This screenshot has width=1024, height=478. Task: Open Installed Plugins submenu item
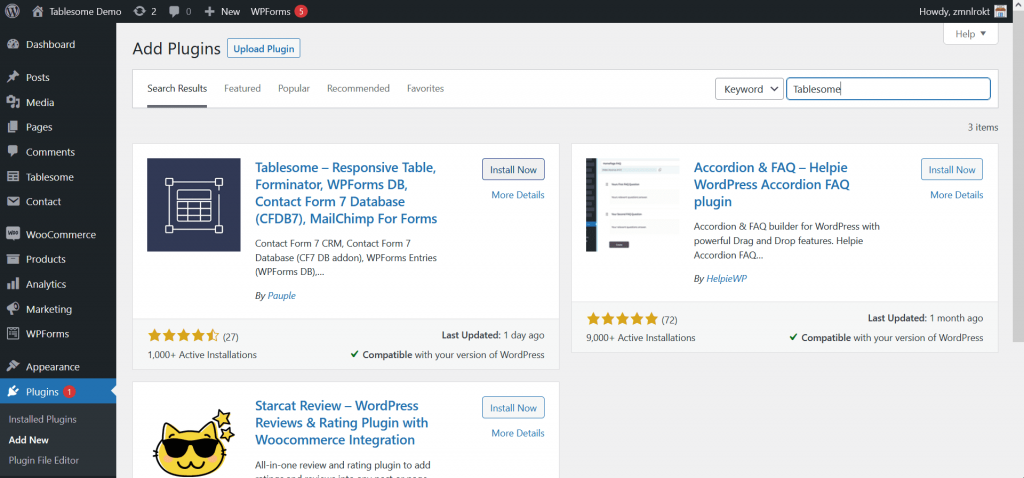[x=42, y=419]
